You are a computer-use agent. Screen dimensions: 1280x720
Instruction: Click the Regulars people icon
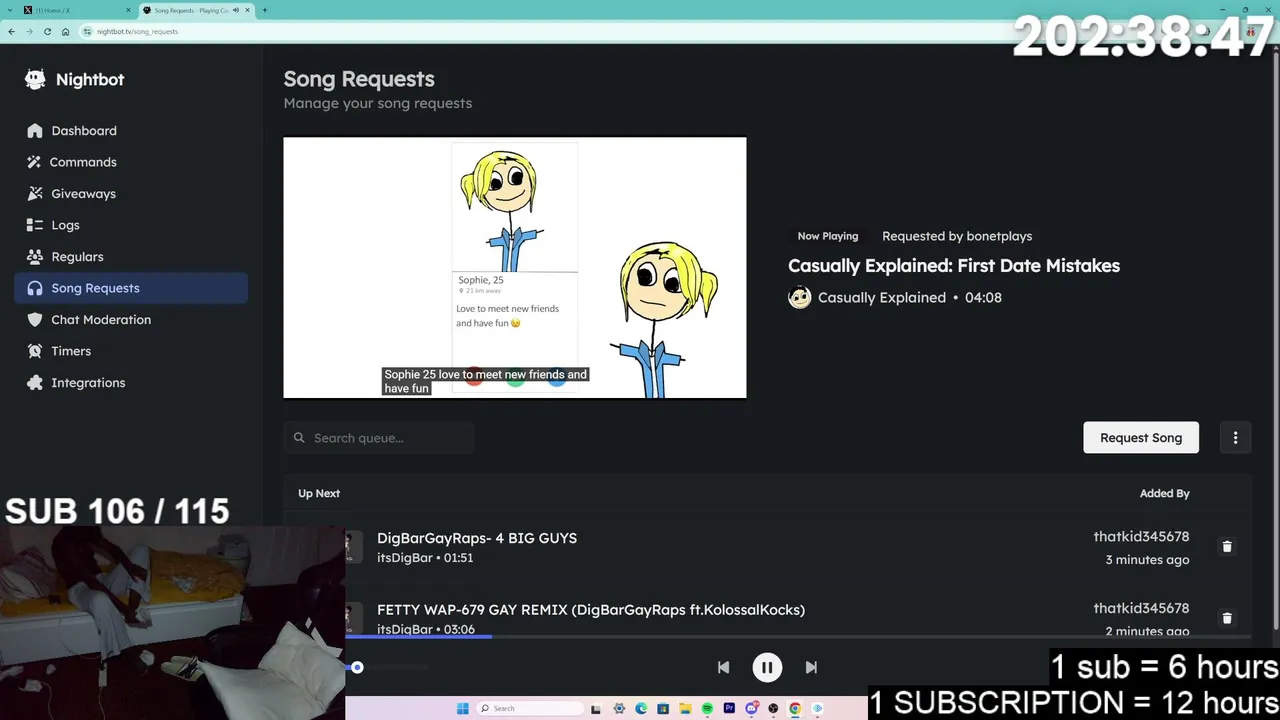(x=35, y=257)
